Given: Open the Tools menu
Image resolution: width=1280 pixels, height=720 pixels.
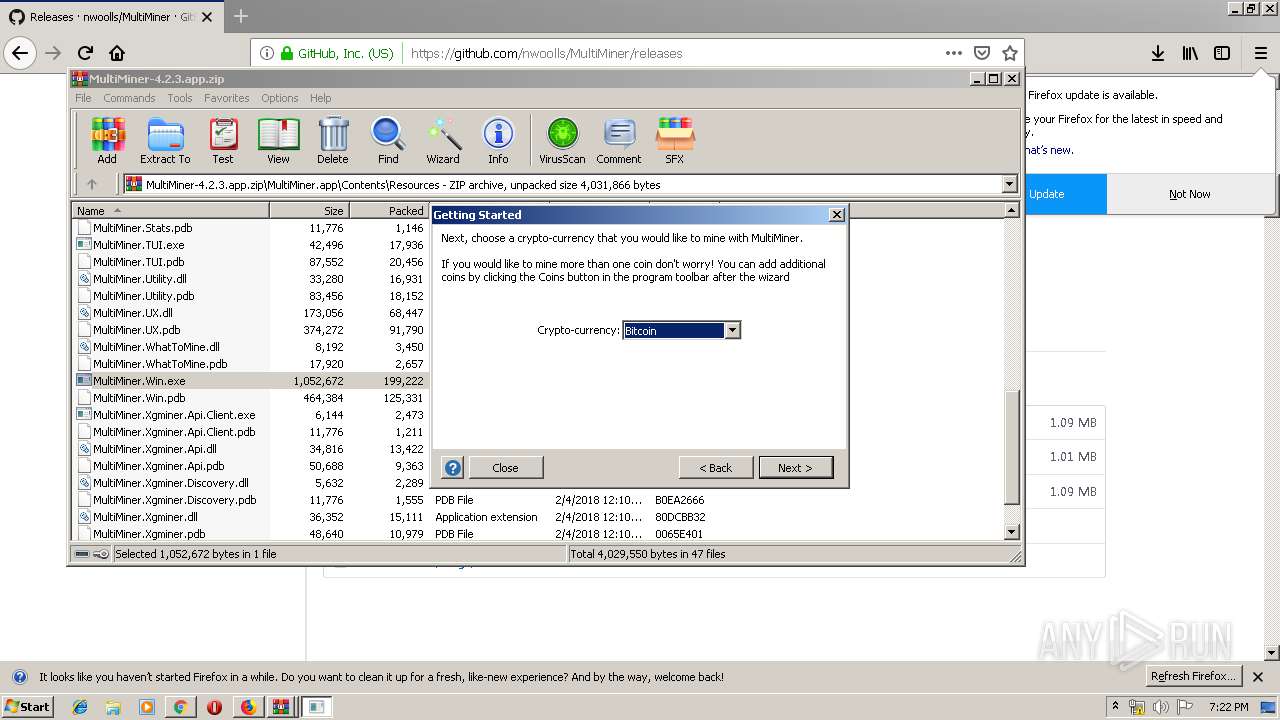Looking at the screenshot, I should pyautogui.click(x=180, y=98).
